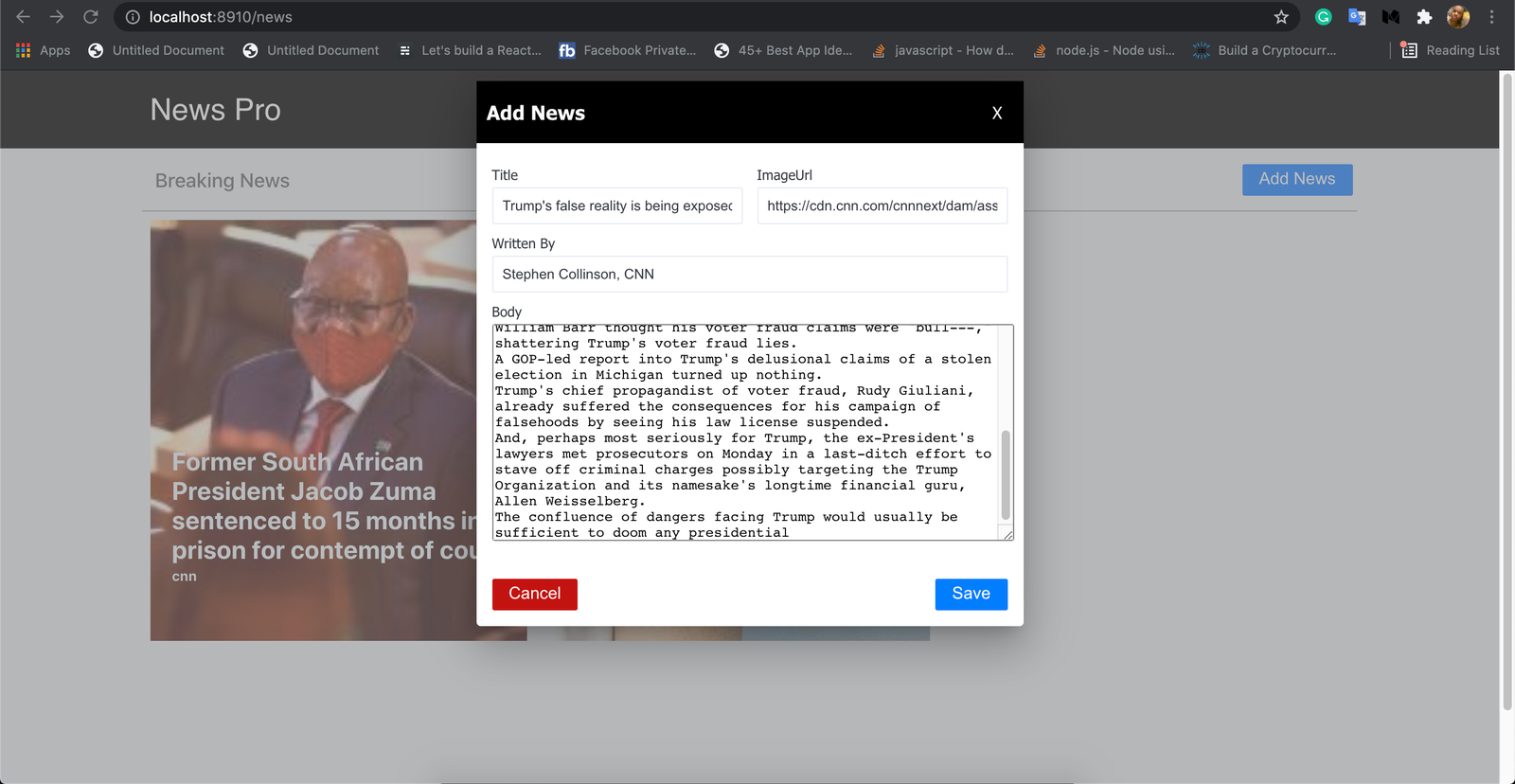Click the "cnn" source label on card
Viewport: 1515px width, 784px height.
pos(185,577)
